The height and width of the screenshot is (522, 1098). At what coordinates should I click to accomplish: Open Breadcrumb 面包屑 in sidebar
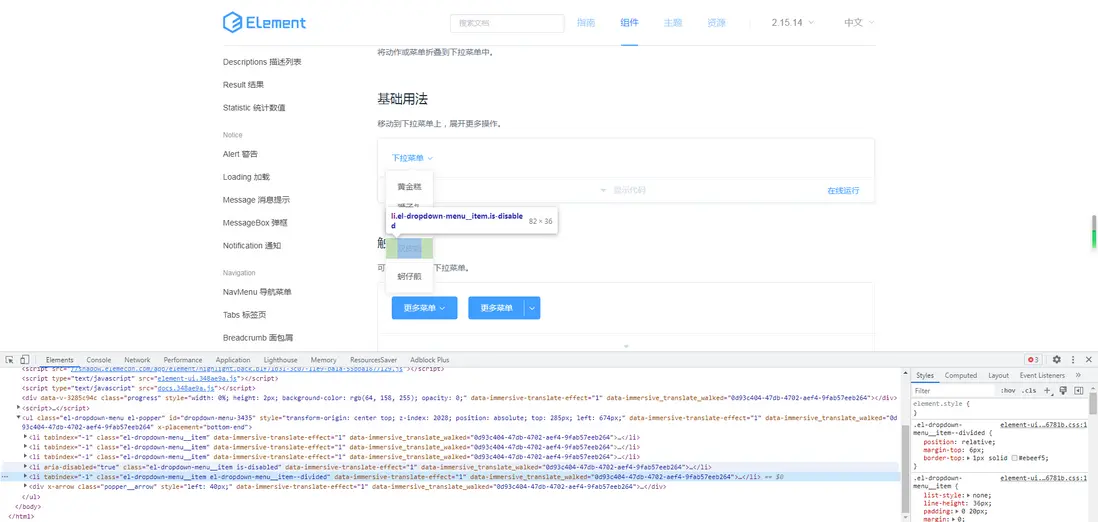pyautogui.click(x=257, y=338)
